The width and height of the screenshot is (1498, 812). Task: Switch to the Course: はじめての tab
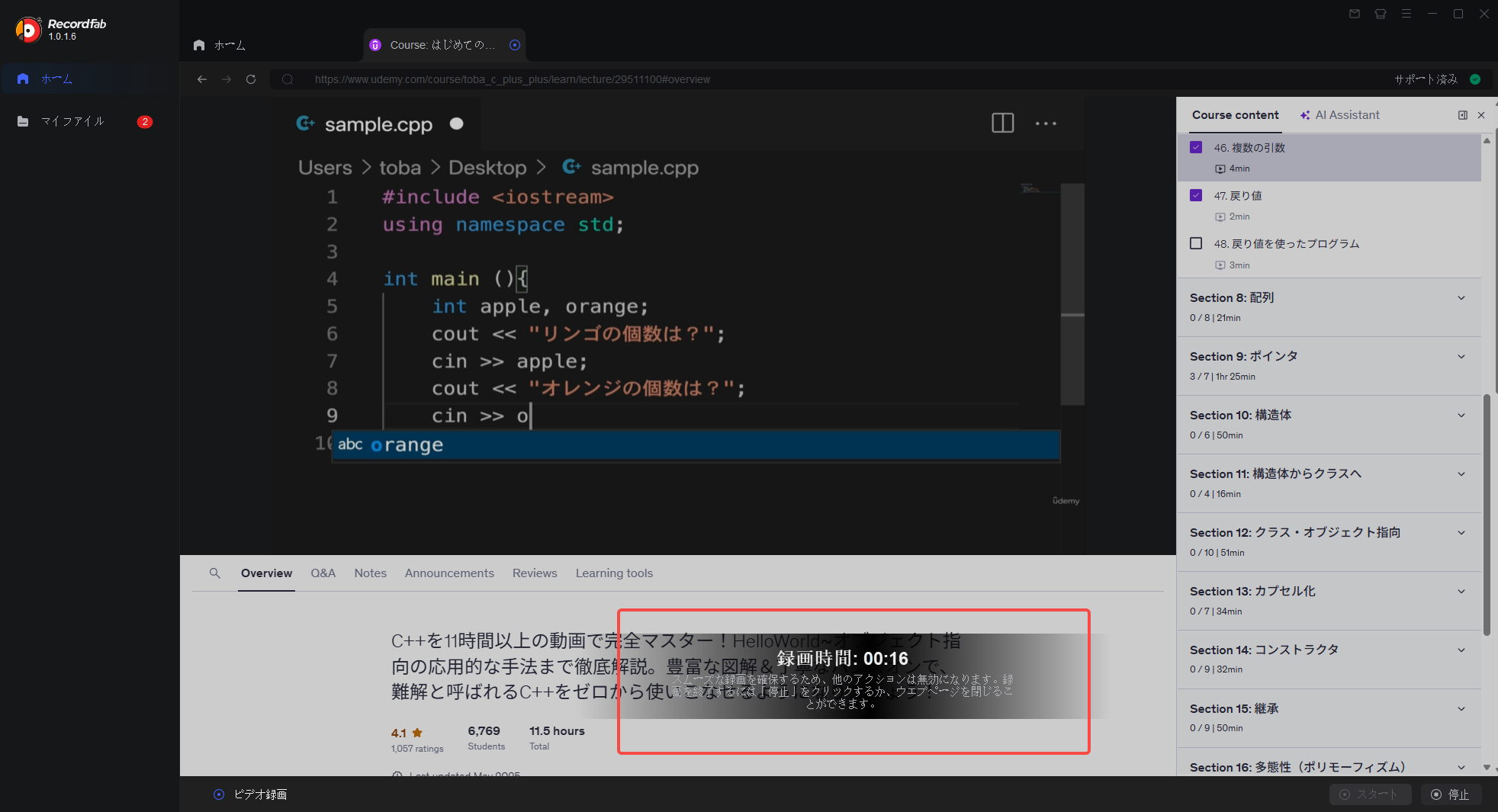click(x=442, y=45)
